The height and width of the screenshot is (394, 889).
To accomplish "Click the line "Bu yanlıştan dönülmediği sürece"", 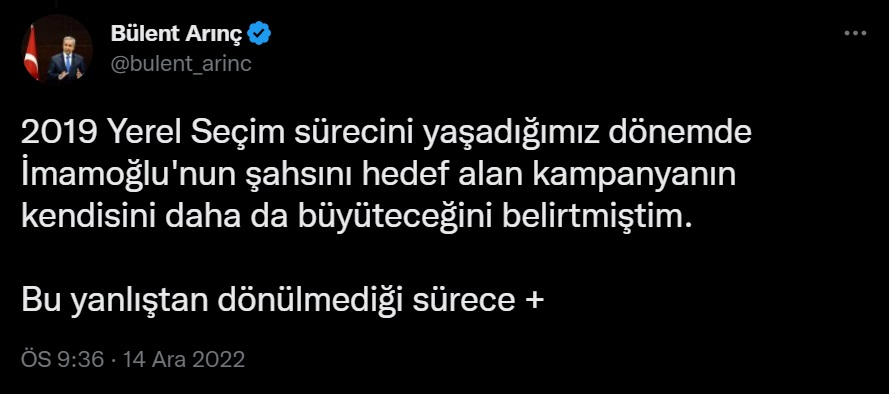I will [266, 301].
